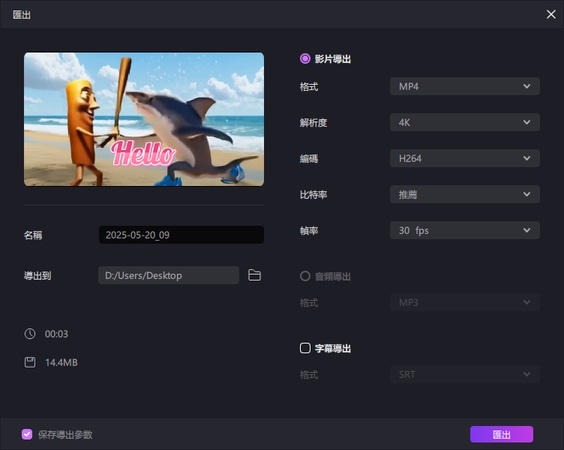This screenshot has width=564, height=450.
Task: Click the 幀率 label
Action: (x=309, y=231)
